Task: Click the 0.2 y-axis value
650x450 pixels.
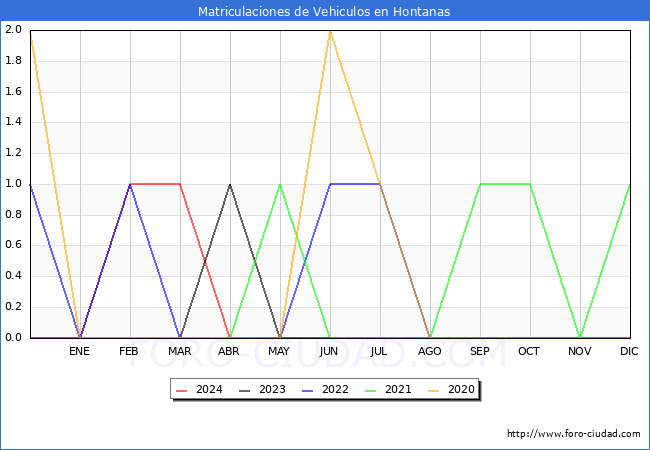Action: pos(13,307)
